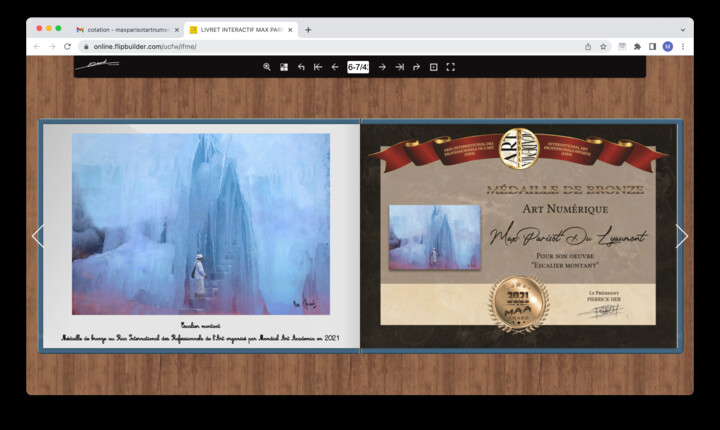Close the Gmail cotation tab
The image size is (720, 430).
(x=177, y=30)
